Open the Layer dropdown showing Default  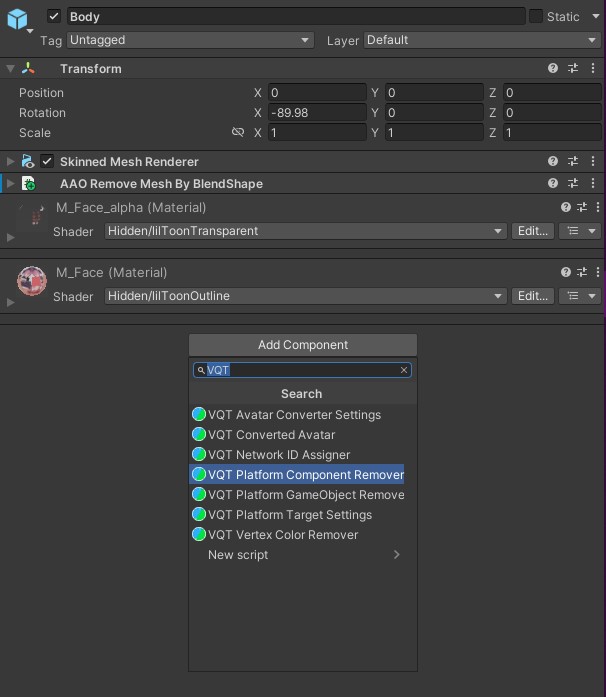coord(482,40)
